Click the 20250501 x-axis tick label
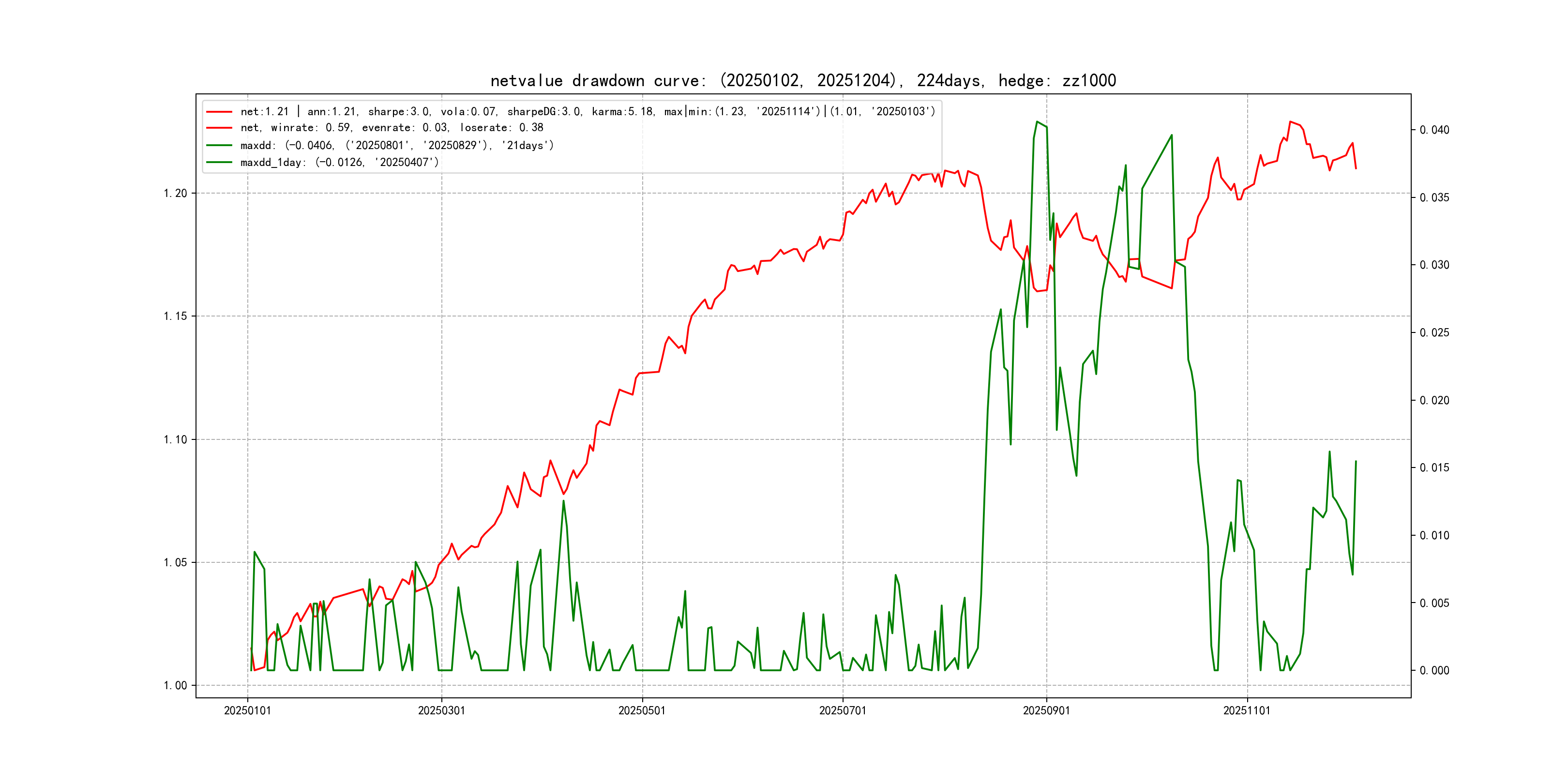Image resolution: width=1568 pixels, height=784 pixels. coord(642,711)
